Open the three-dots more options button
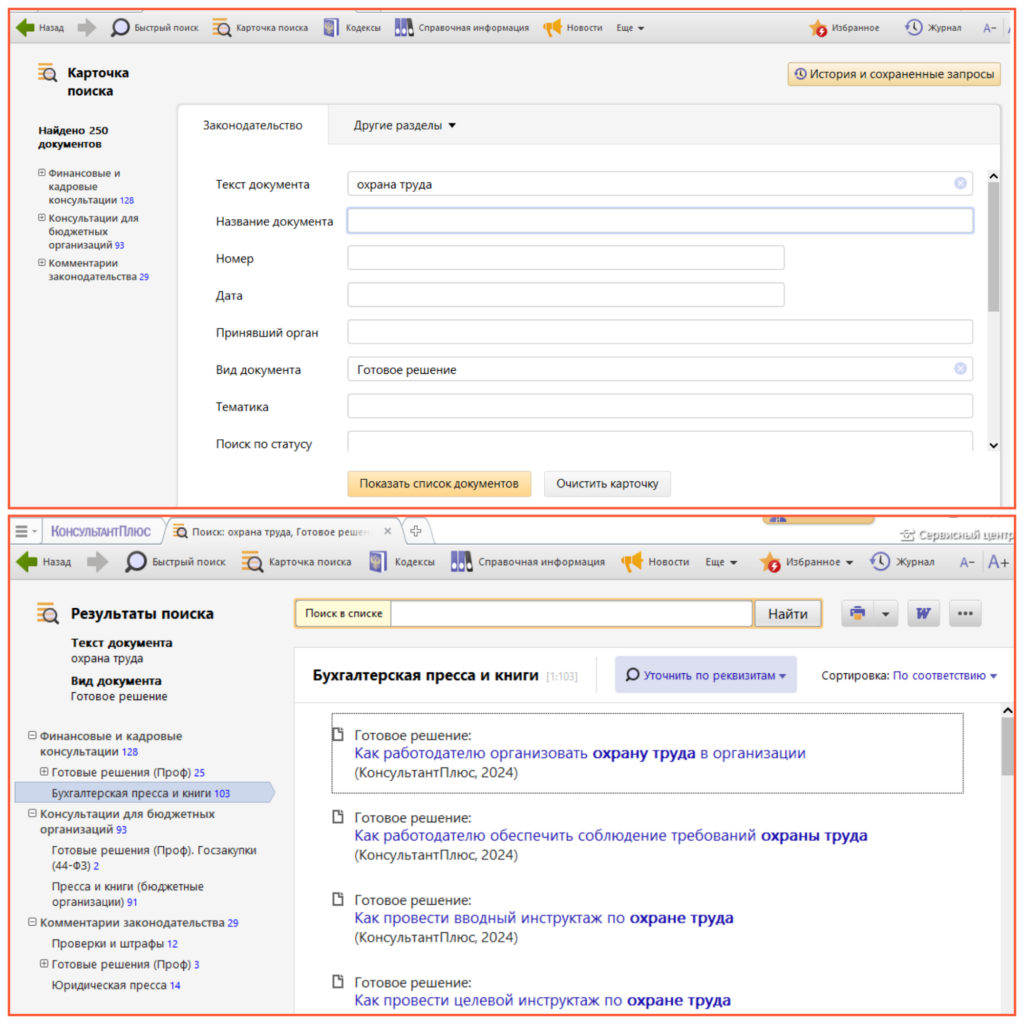1024x1024 pixels. click(x=964, y=614)
